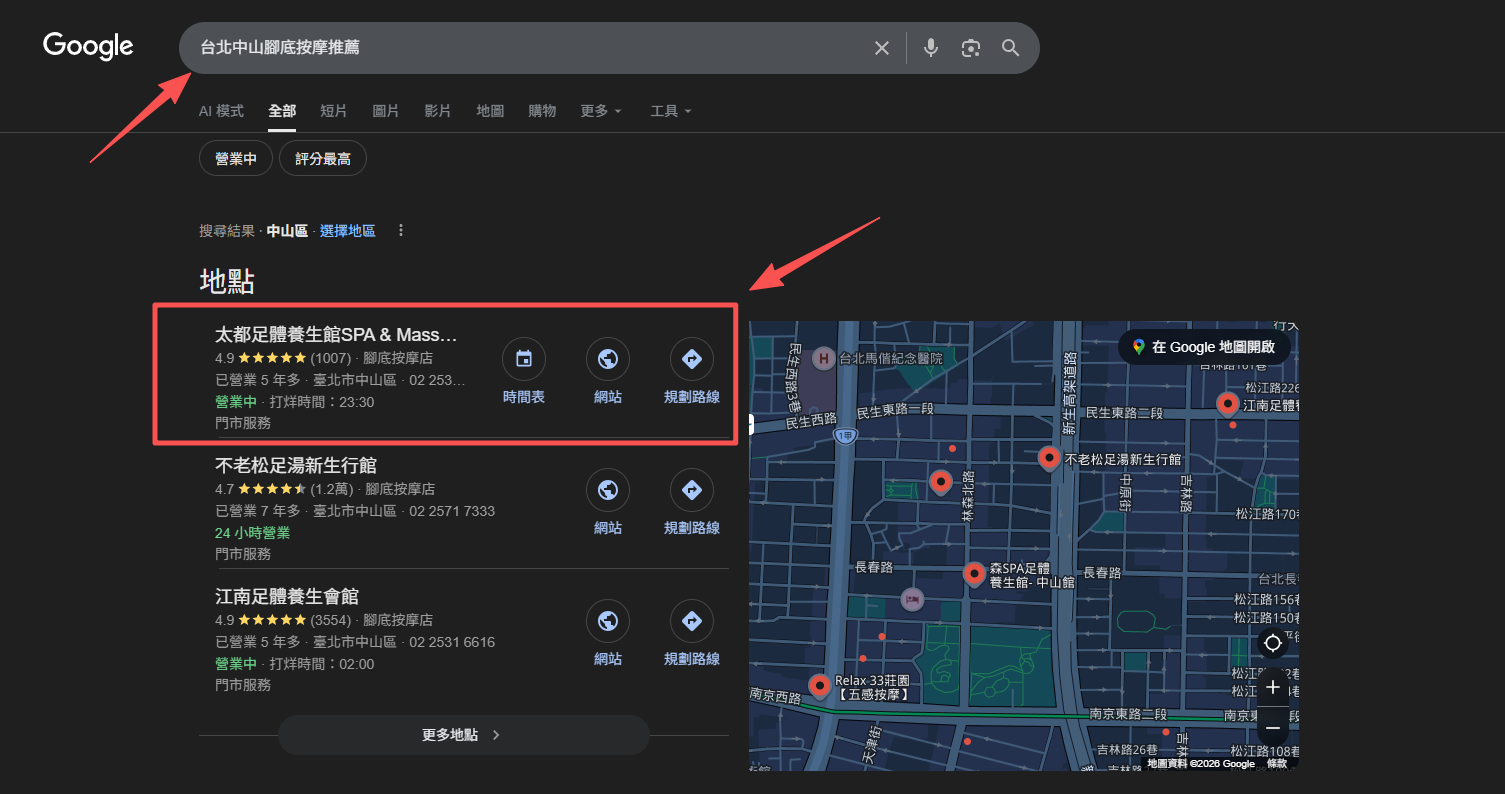1505x794 pixels.
Task: Toggle the 評分最高 filter chip
Action: pyautogui.click(x=322, y=159)
